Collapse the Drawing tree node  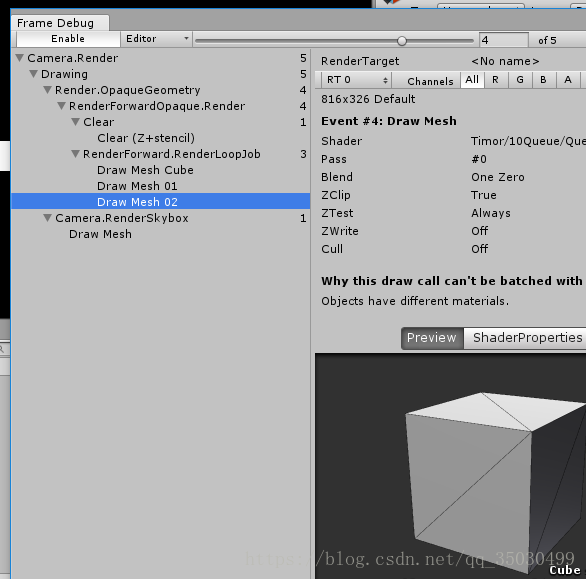(x=34, y=74)
